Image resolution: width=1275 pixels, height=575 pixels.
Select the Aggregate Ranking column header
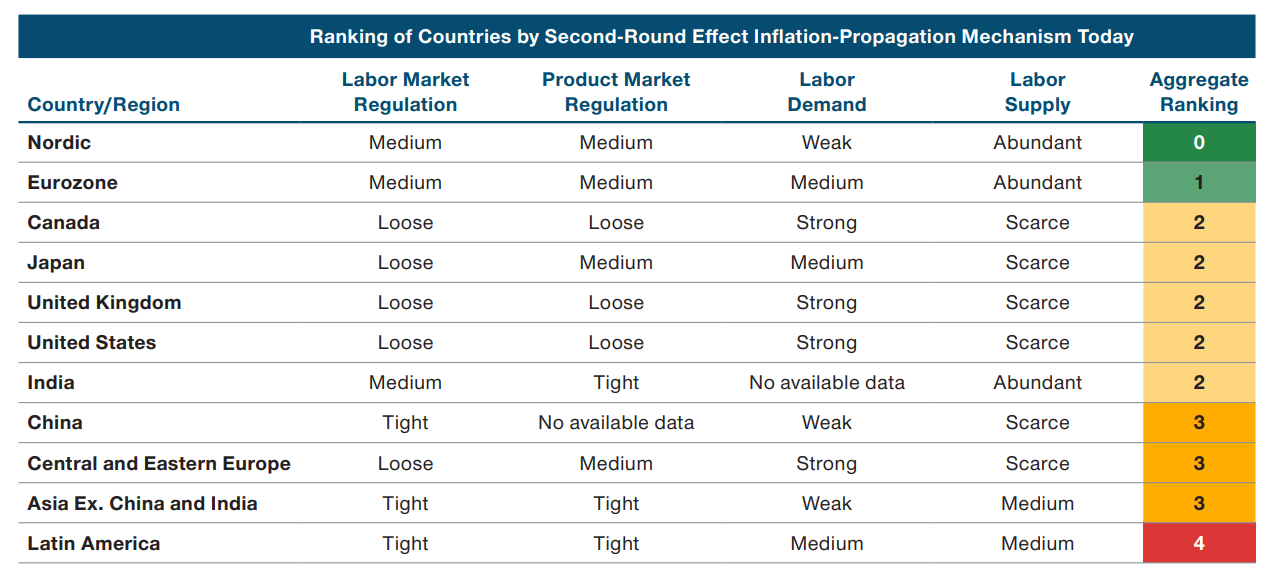coord(1198,92)
